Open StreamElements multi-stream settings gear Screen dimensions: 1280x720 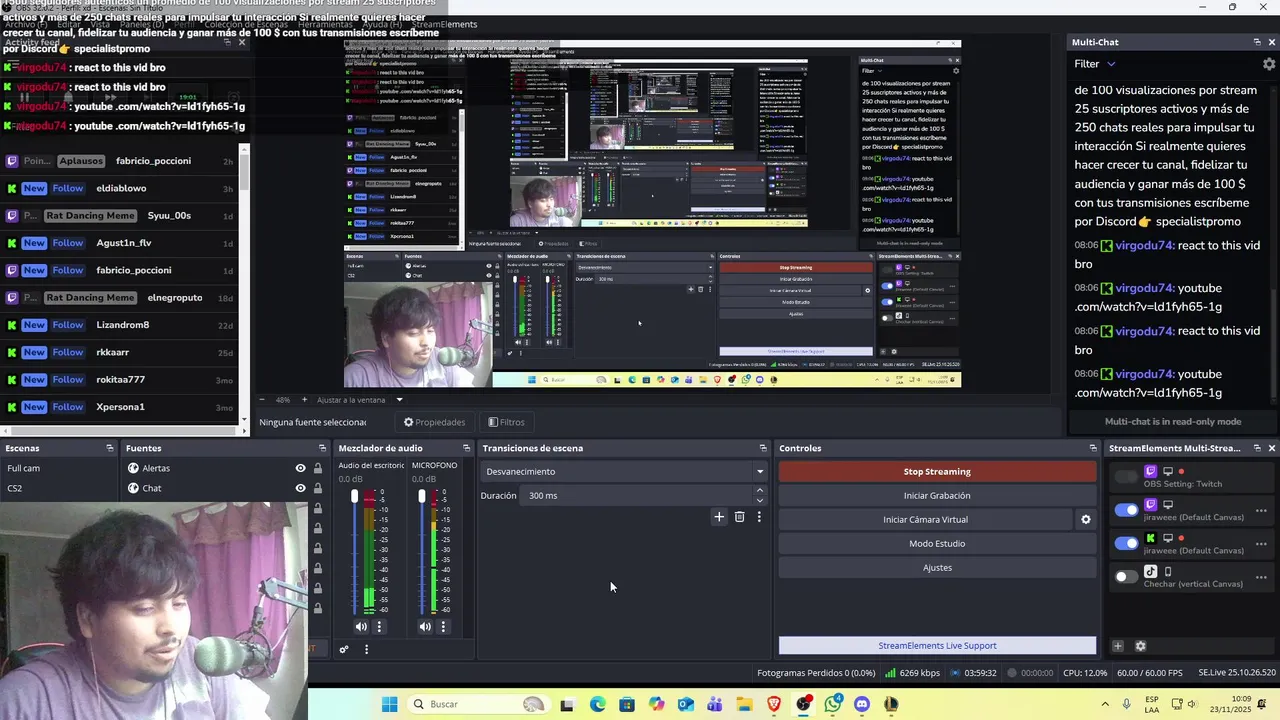(x=1140, y=646)
